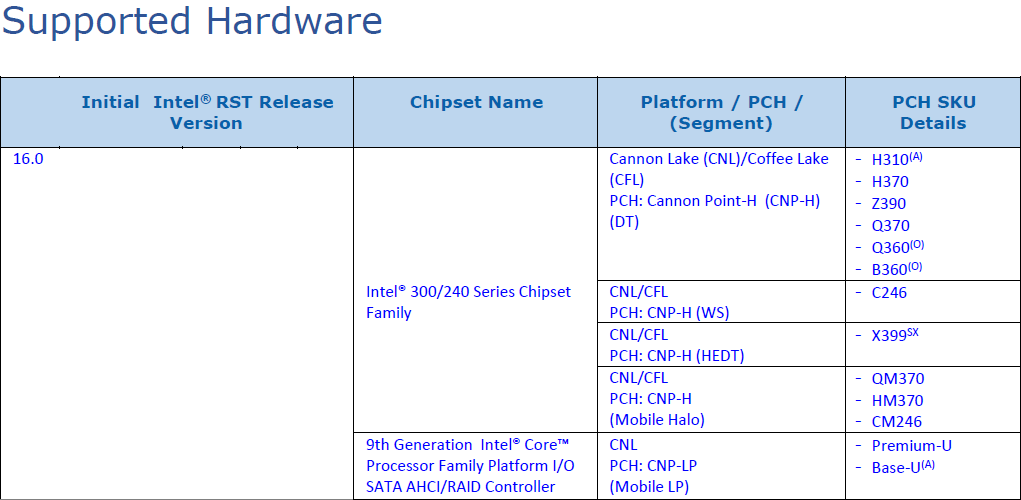Click '9th Generation Intel Core' chipset text
Viewport: 1021px width, 500px height.
click(468, 445)
